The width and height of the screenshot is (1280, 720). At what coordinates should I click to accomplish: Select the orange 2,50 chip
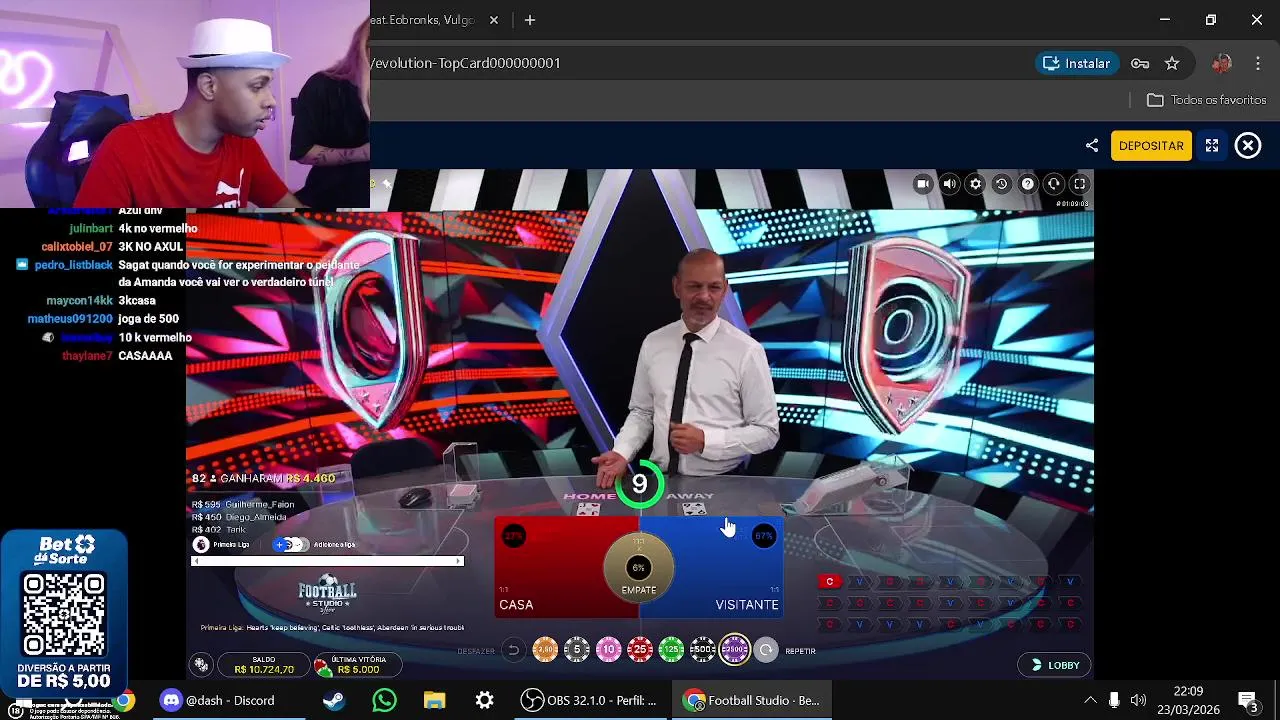pos(545,651)
